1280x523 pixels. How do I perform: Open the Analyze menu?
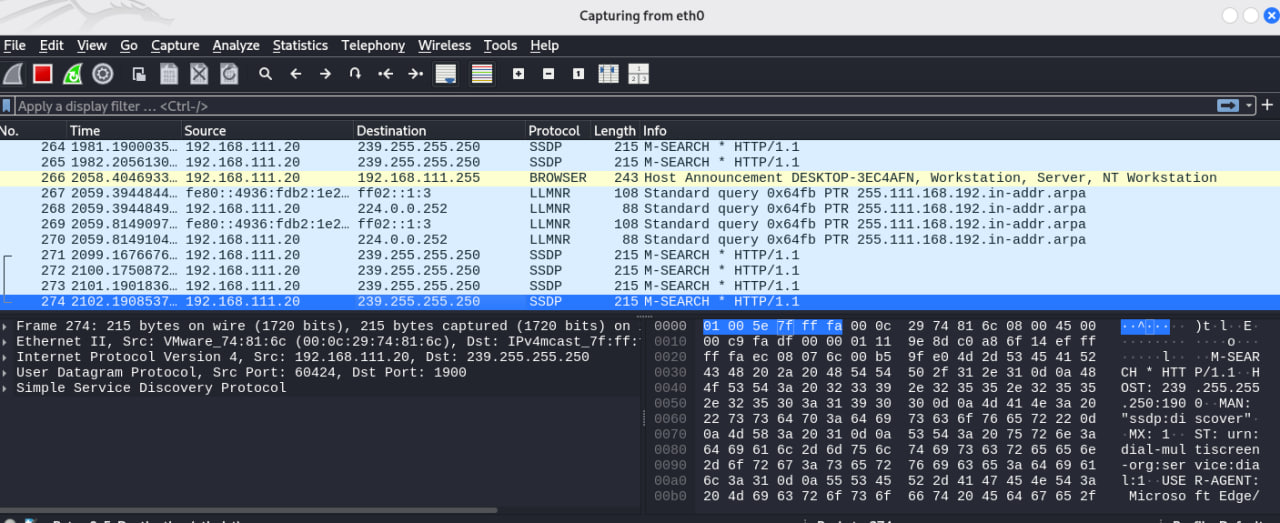[236, 45]
